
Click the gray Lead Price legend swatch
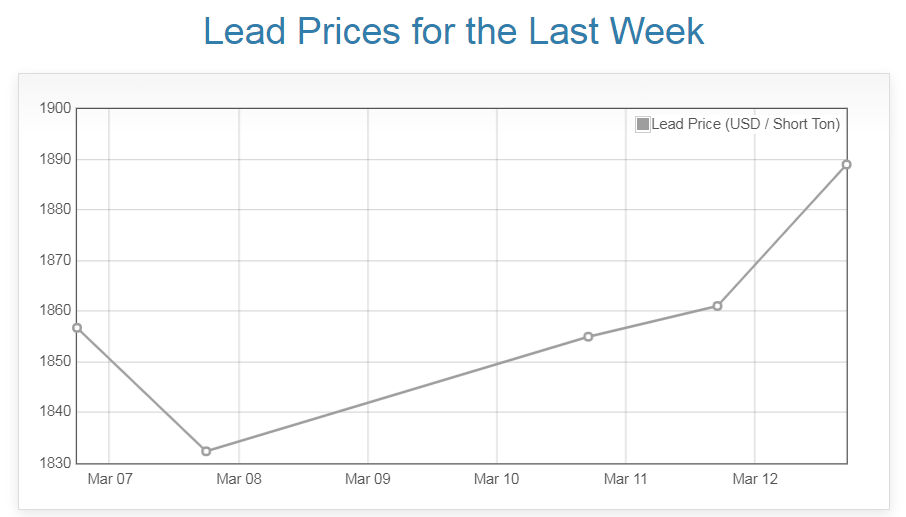643,124
